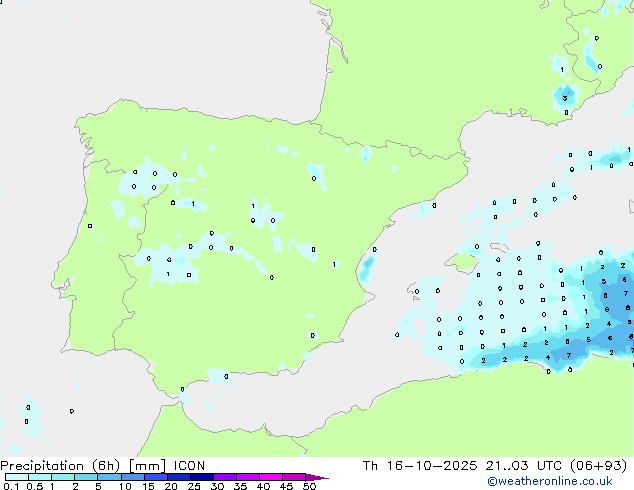The image size is (634, 490).
Task: Click the '0.1' legend scale label
Action: click(x=10, y=486)
